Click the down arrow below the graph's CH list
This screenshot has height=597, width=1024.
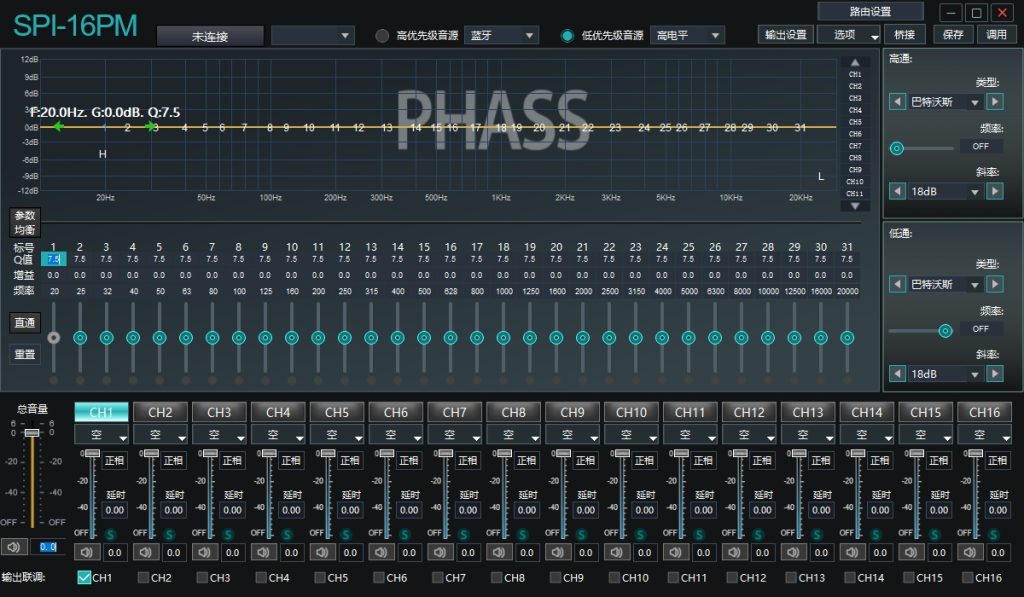pyautogui.click(x=855, y=206)
